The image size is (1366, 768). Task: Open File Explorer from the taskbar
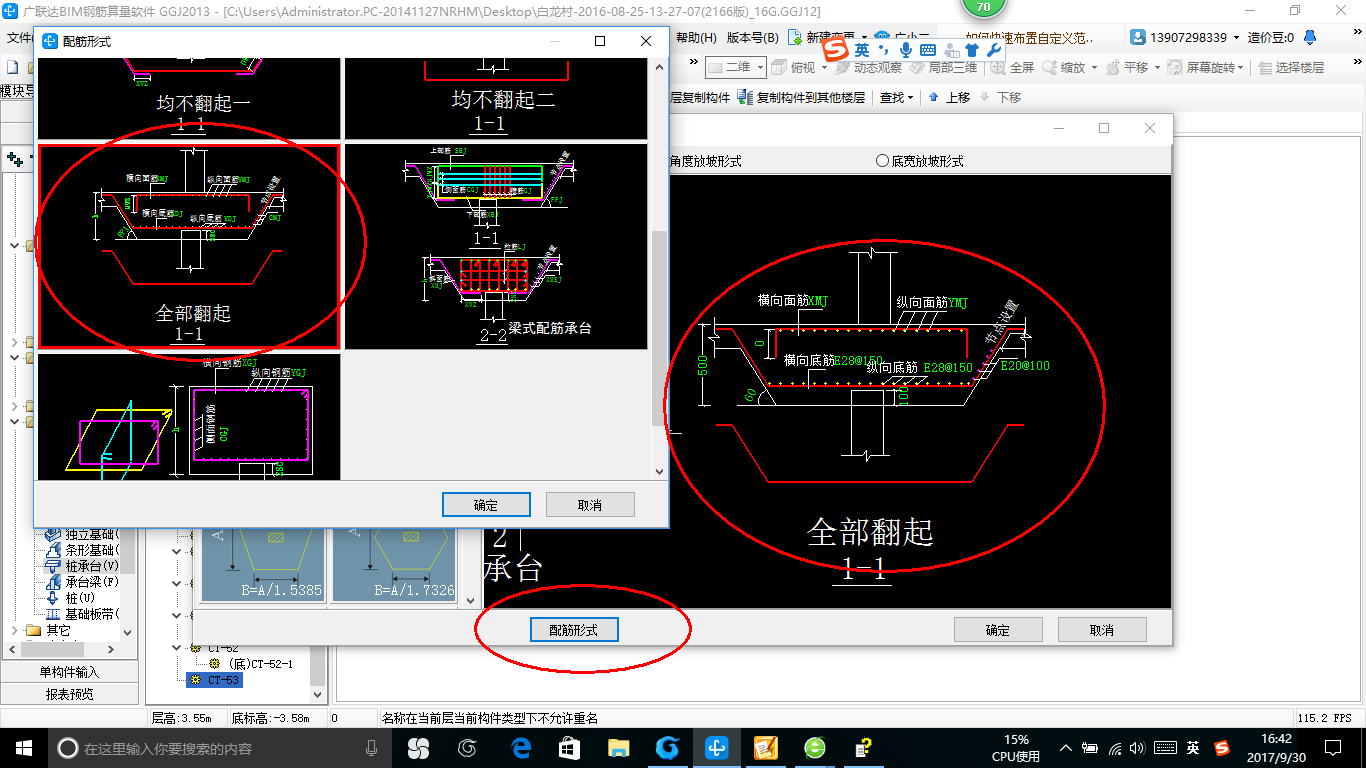click(619, 747)
